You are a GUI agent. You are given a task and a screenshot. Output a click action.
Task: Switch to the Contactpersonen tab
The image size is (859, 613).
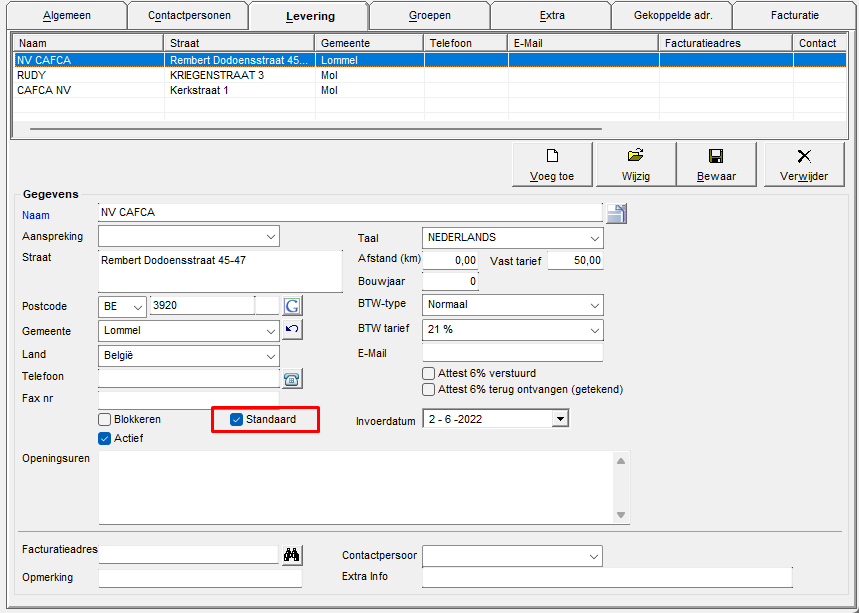click(x=189, y=15)
